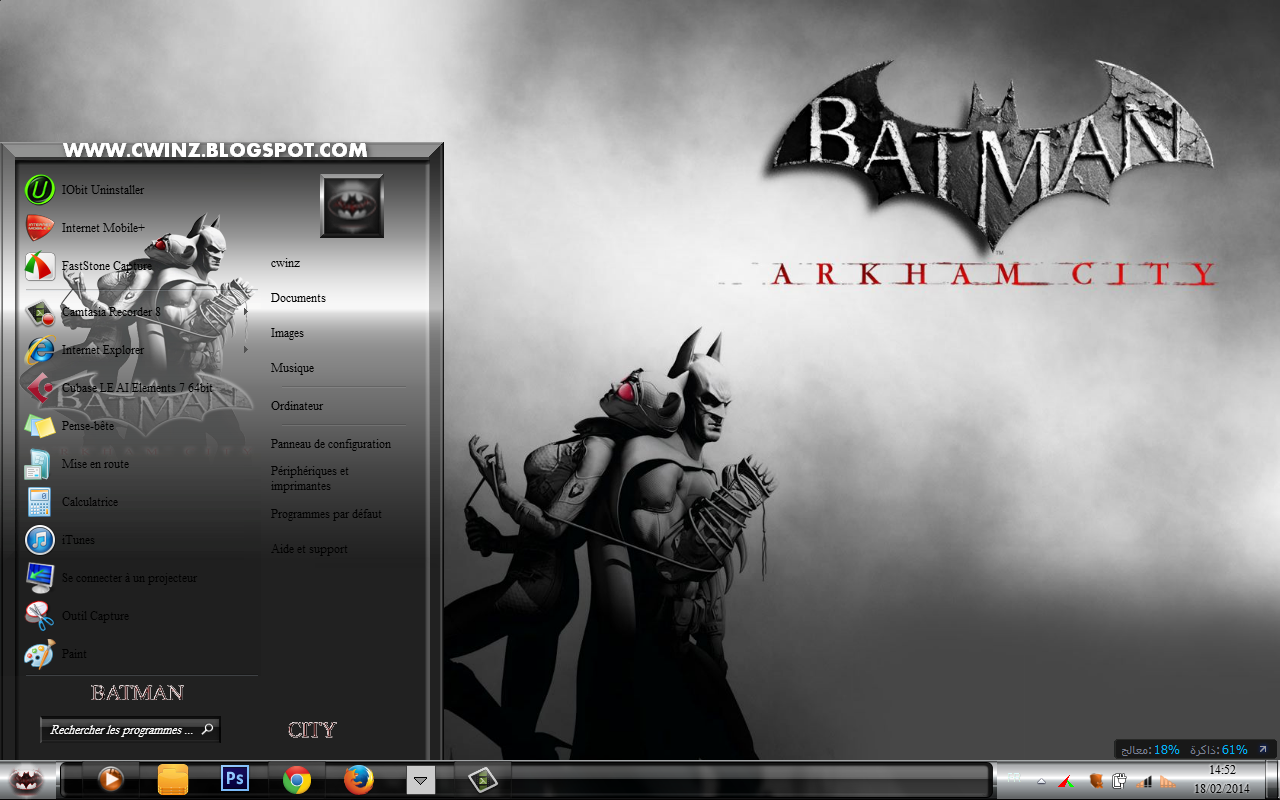Open the orange media player taskbar icon

click(110, 778)
